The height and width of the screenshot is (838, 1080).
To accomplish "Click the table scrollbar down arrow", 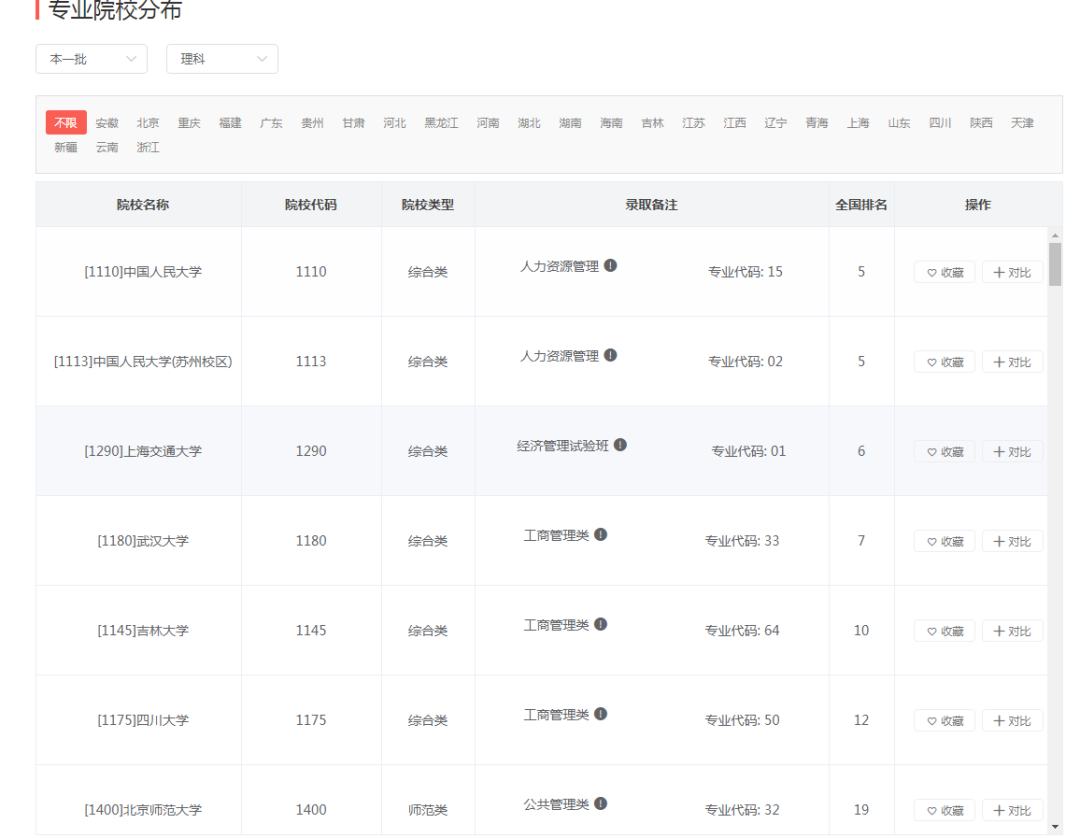I will pyautogui.click(x=1055, y=826).
